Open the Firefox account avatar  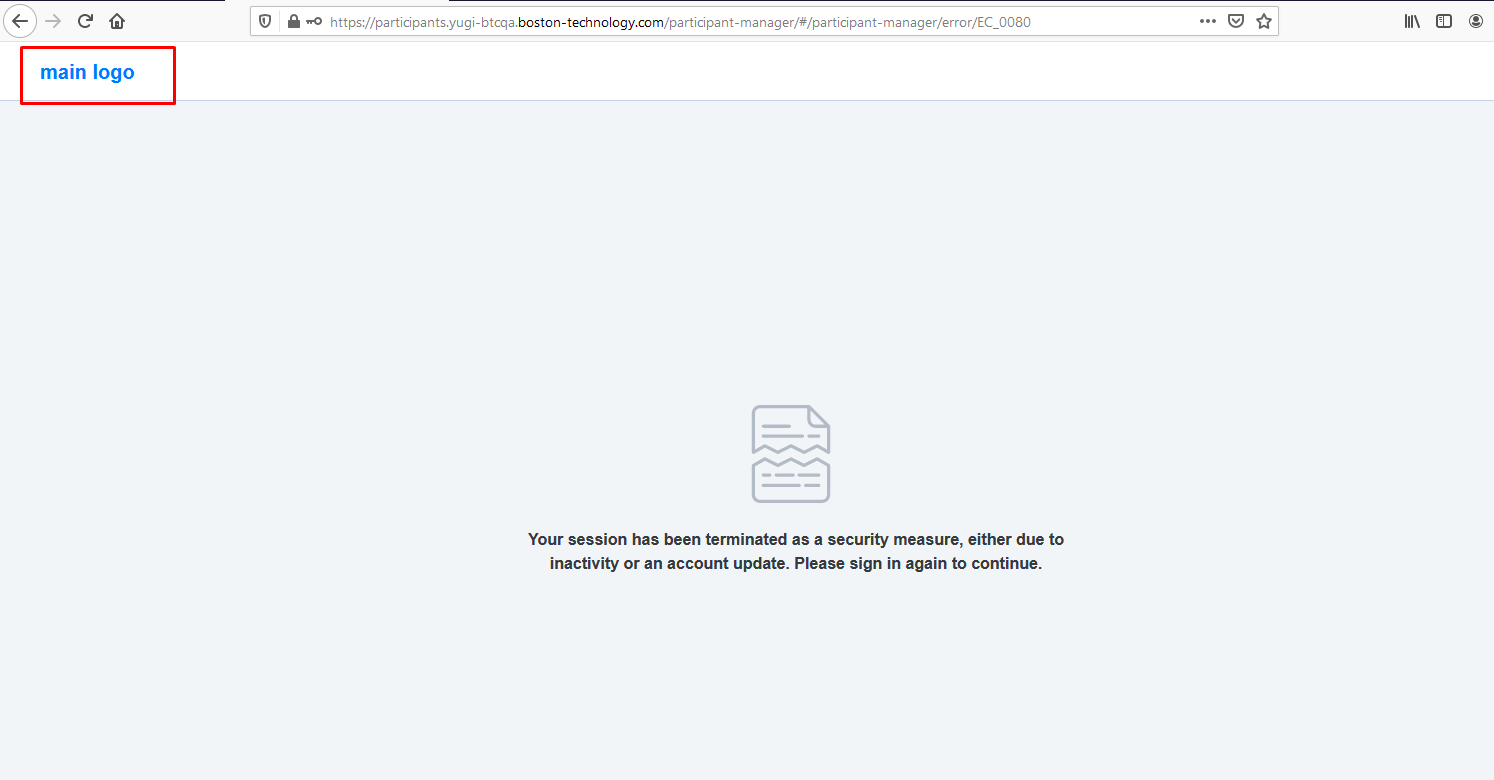tap(1476, 21)
